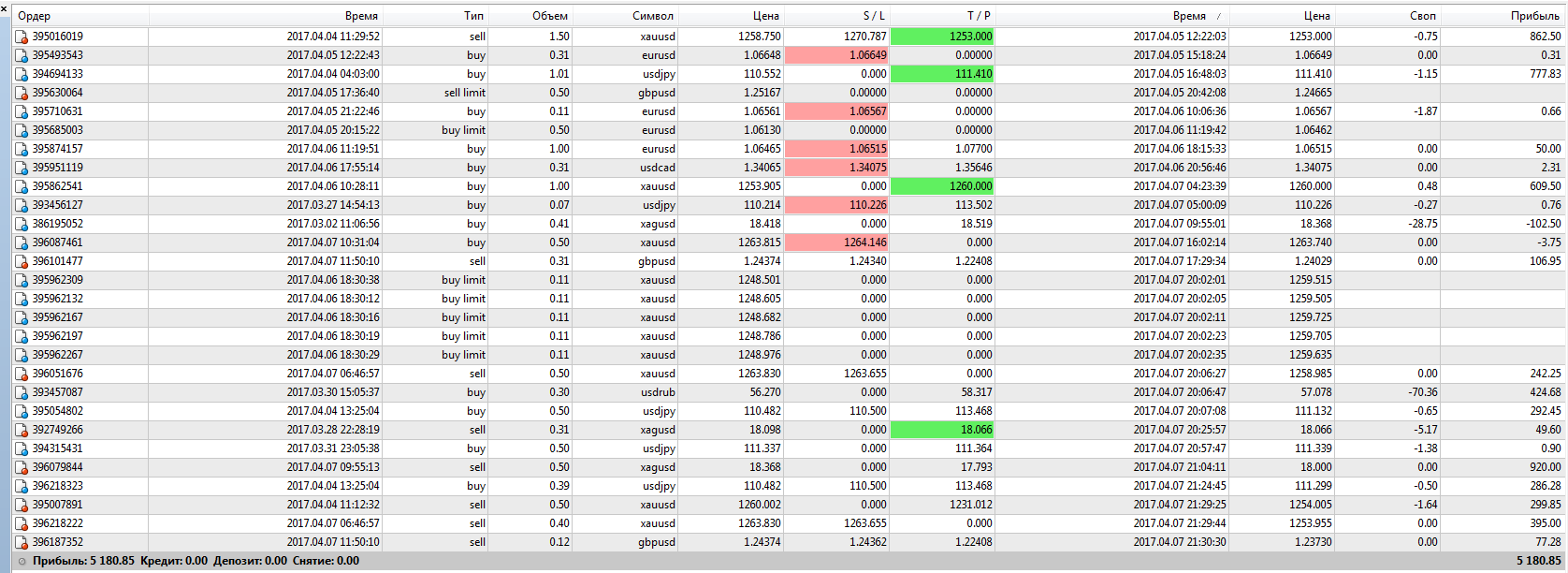
Task: Select the profit value 424.68
Action: pyautogui.click(x=1545, y=392)
